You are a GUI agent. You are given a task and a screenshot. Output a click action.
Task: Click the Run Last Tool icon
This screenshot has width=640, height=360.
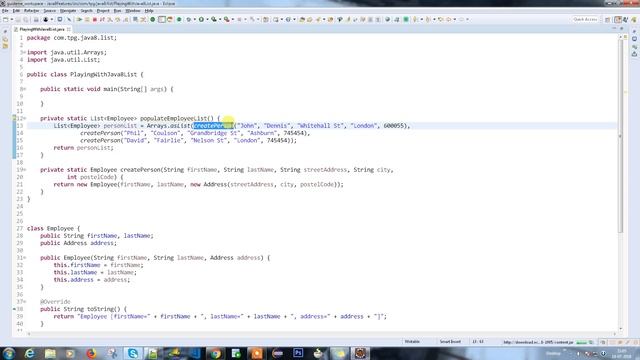(x=227, y=20)
